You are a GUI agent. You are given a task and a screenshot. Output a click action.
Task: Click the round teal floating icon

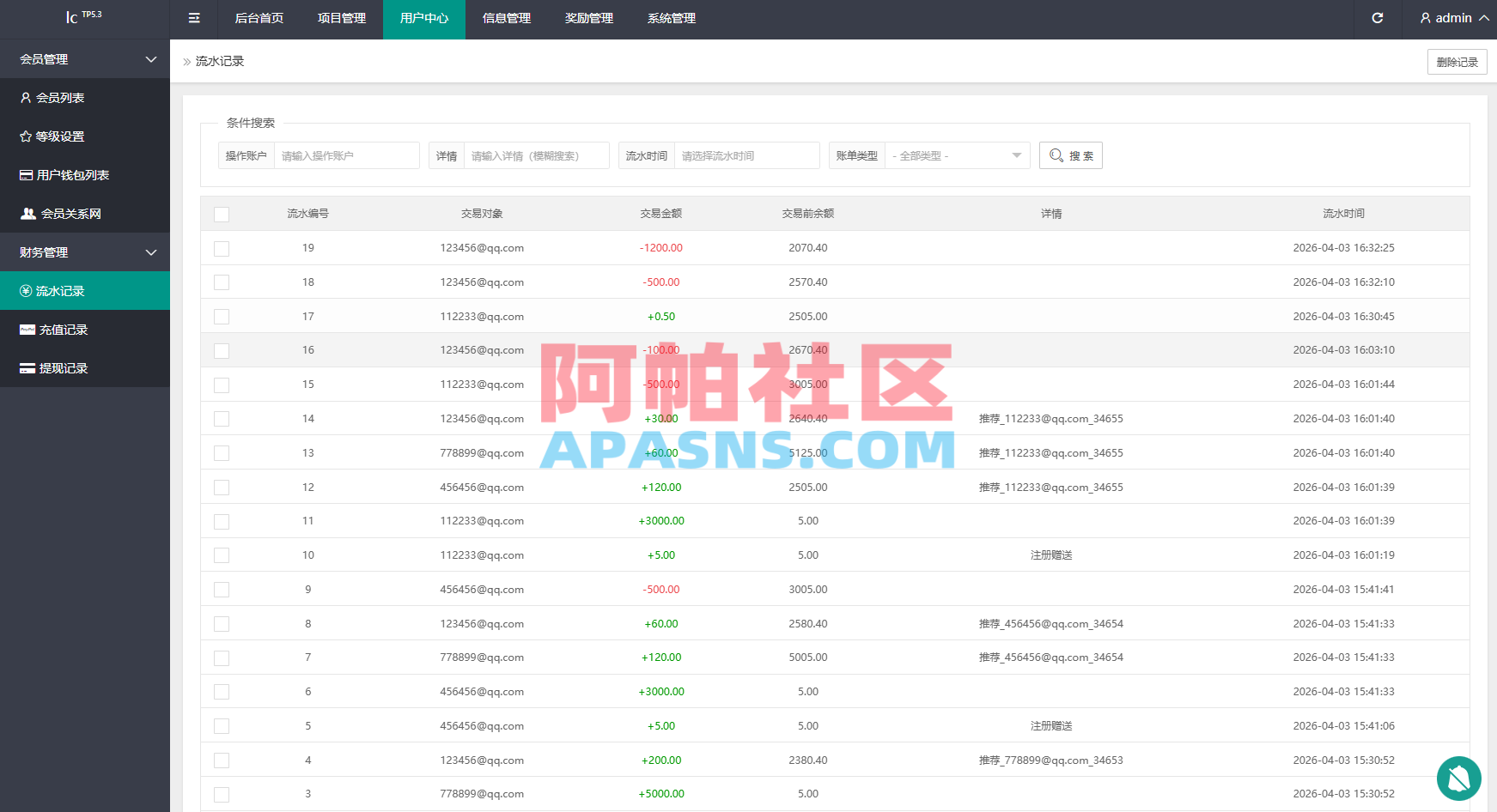(x=1459, y=779)
